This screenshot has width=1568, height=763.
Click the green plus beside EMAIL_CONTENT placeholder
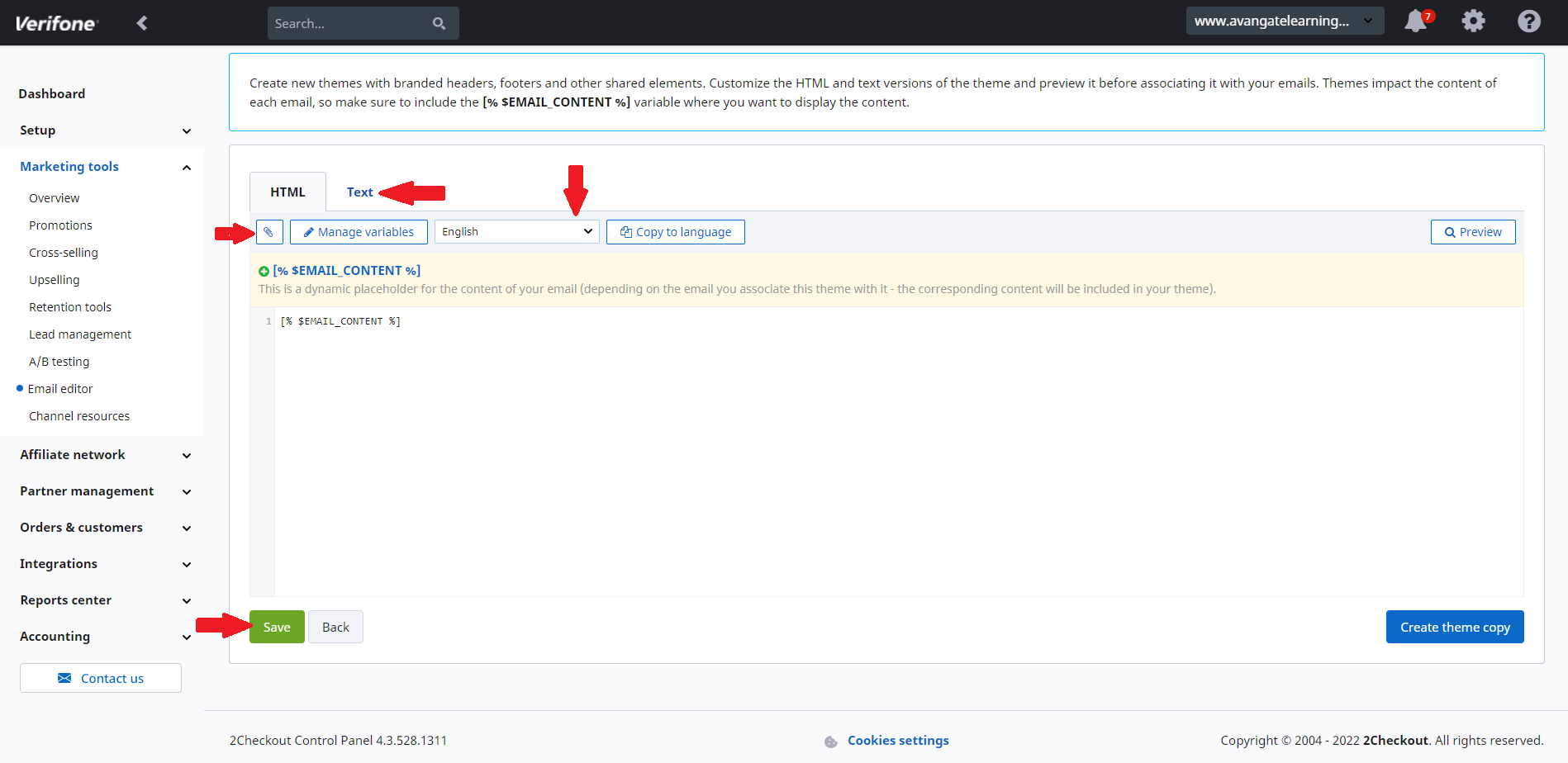(264, 271)
